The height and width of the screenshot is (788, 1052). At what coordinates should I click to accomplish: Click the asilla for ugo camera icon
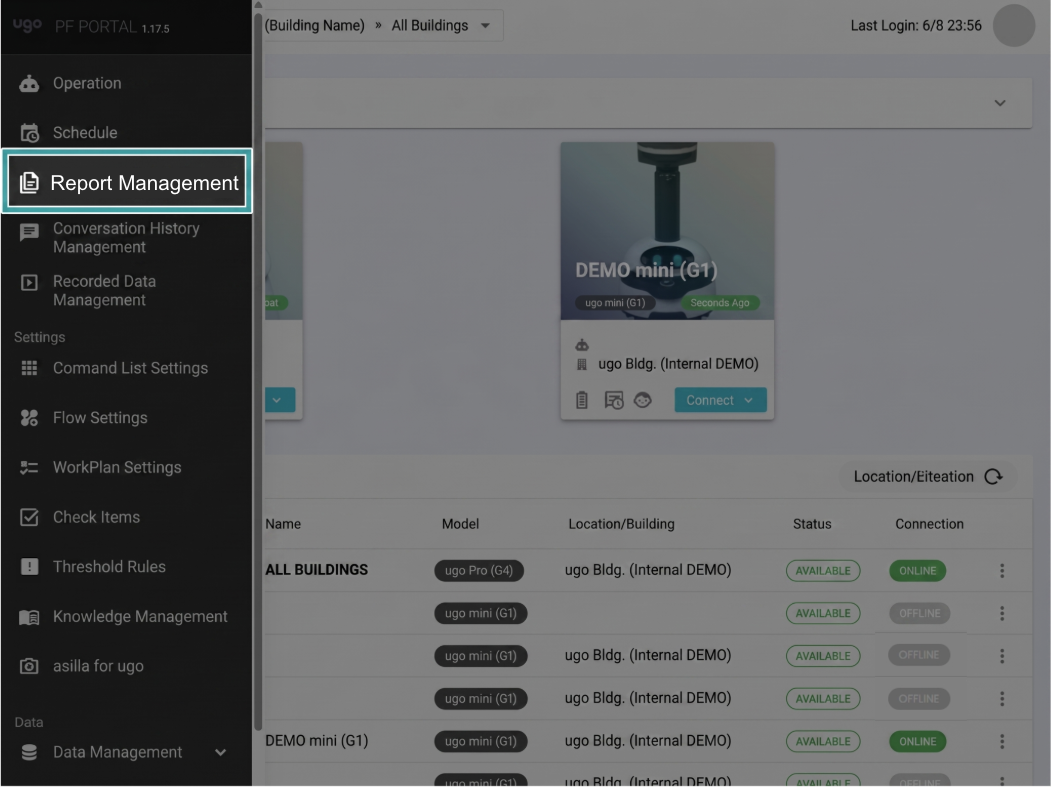29,666
